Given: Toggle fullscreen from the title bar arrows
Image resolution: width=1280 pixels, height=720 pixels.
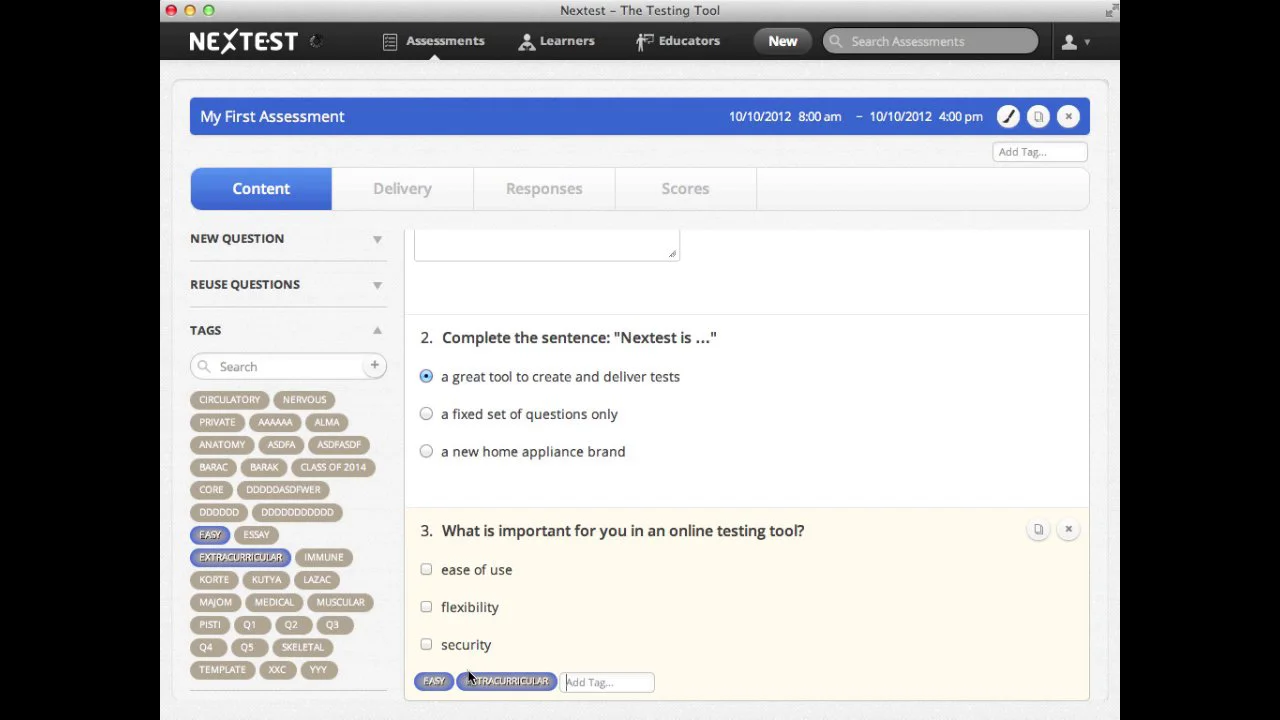Looking at the screenshot, I should click(1111, 11).
